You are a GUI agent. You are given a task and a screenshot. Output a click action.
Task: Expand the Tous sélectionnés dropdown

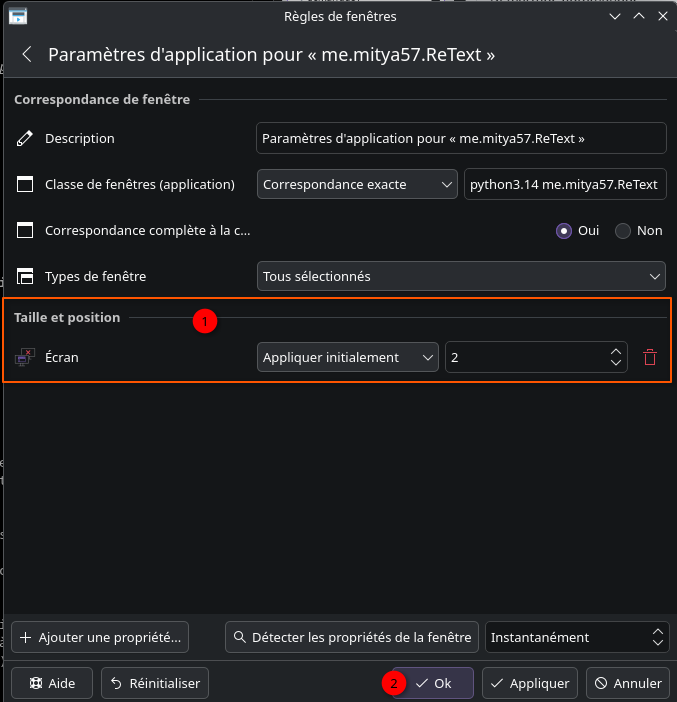[x=461, y=276]
